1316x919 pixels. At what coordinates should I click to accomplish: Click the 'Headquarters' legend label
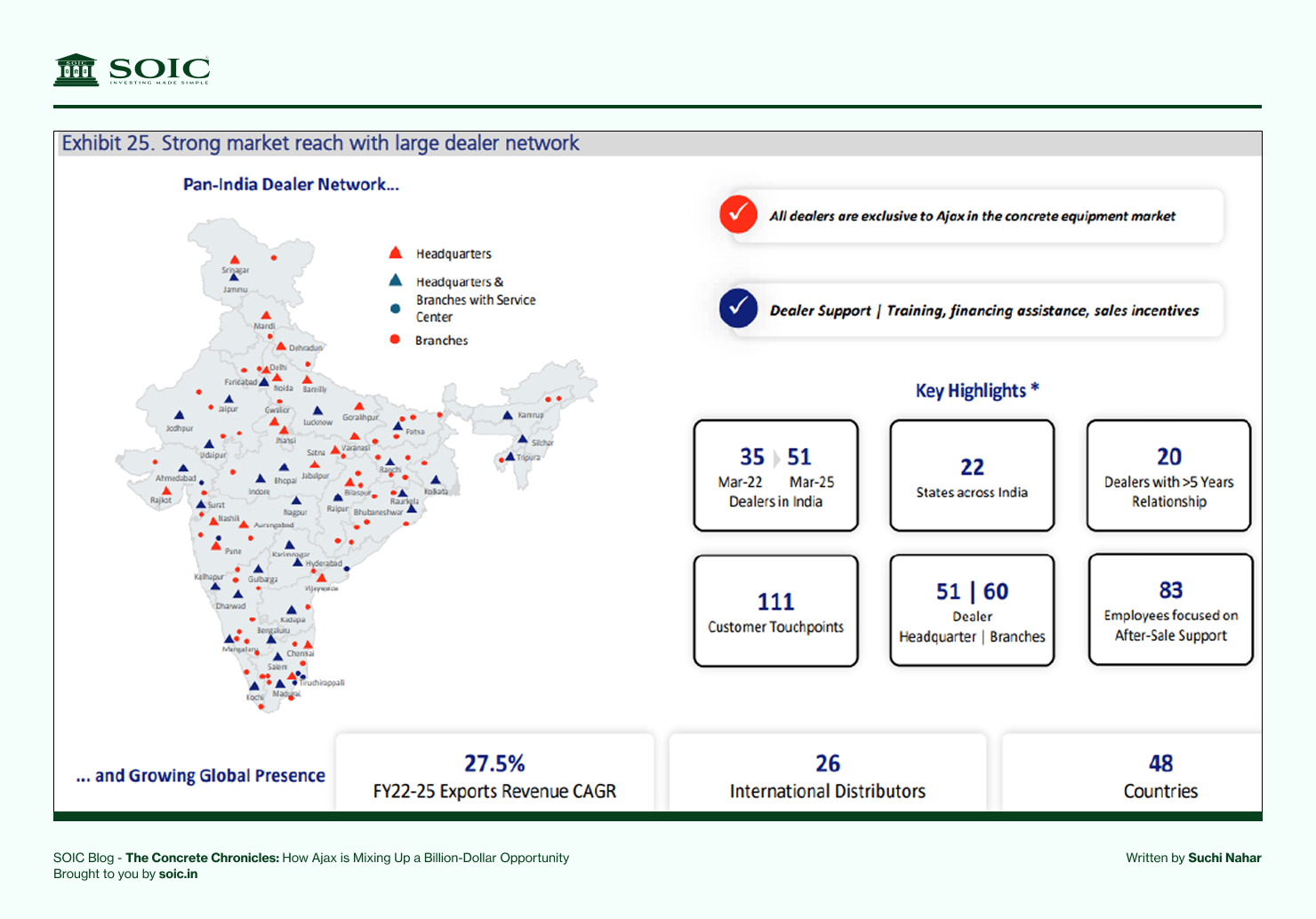coord(453,254)
